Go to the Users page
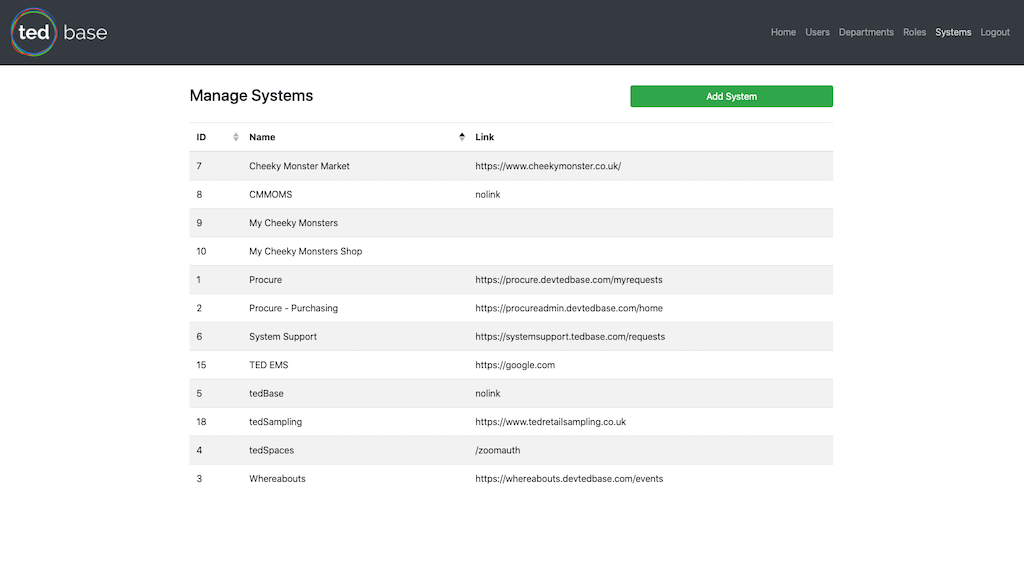Image resolution: width=1024 pixels, height=580 pixels. [817, 32]
